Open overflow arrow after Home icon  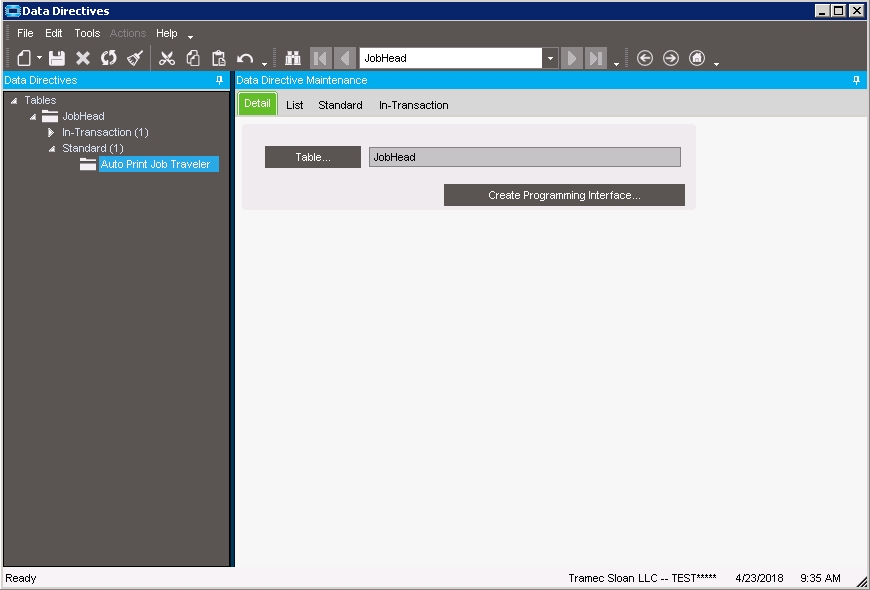pos(716,64)
